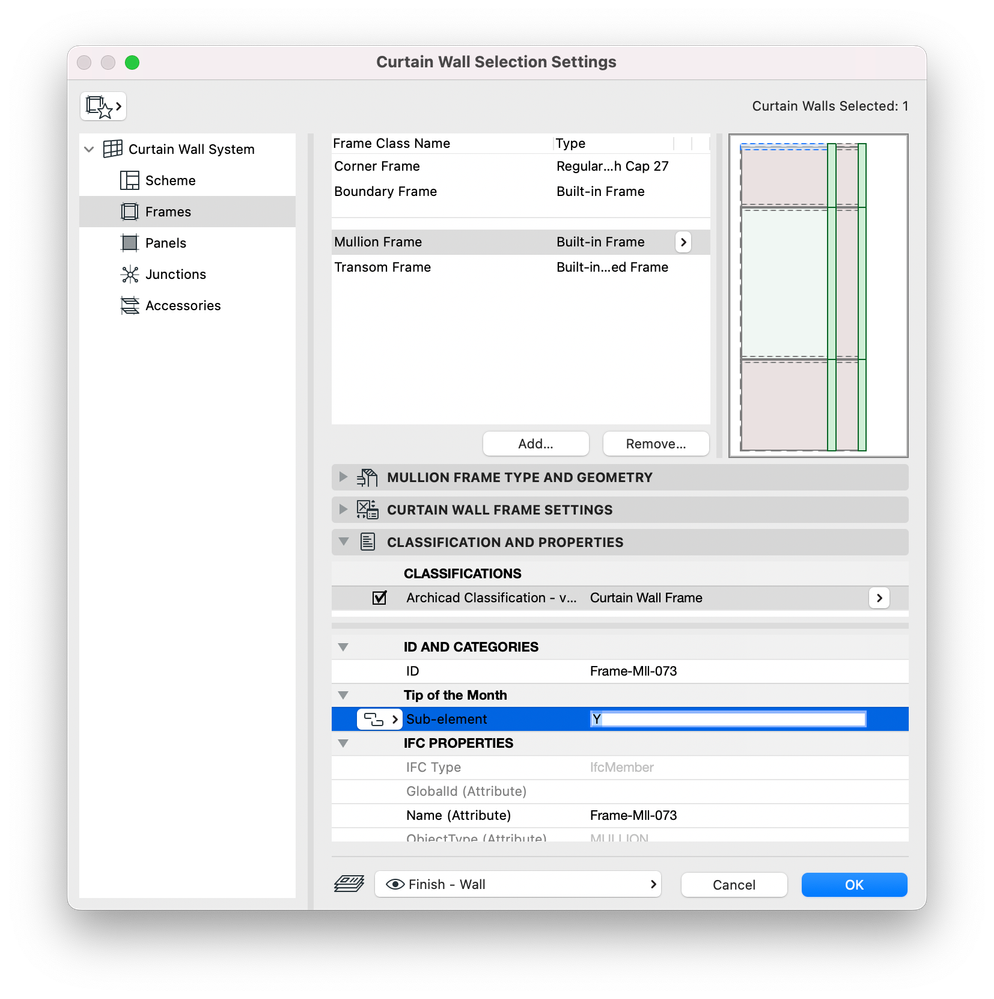Screen dimensions: 994x999
Task: Select the Transom Frame row
Action: (x=521, y=267)
